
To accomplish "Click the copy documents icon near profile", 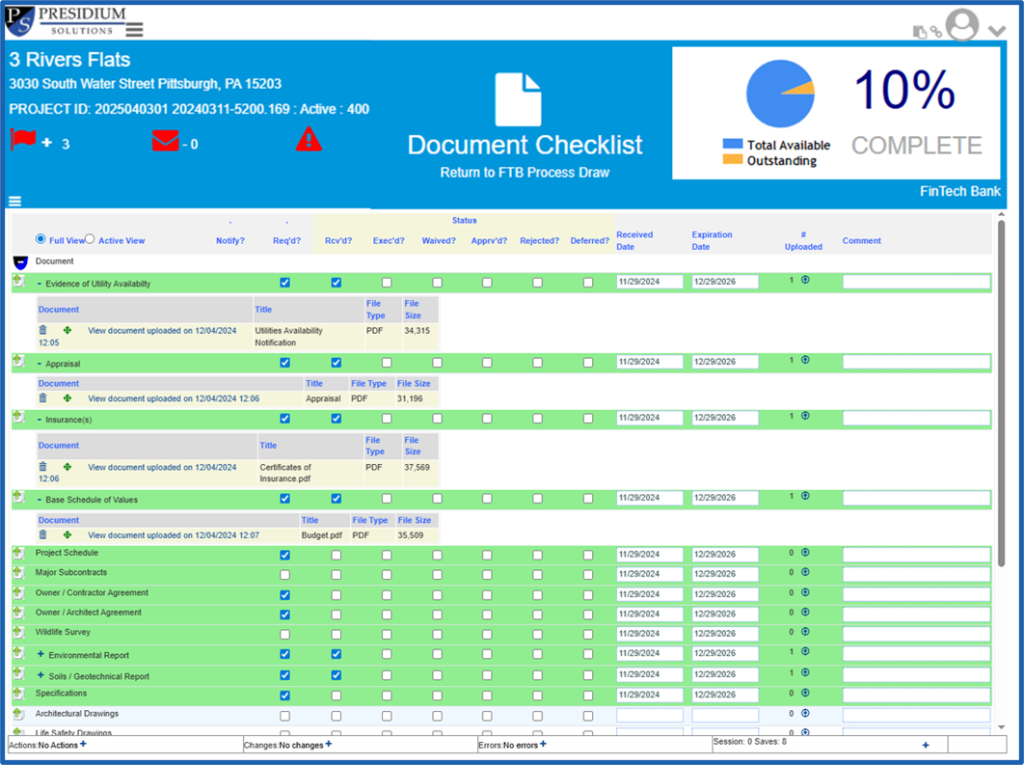I will [920, 31].
